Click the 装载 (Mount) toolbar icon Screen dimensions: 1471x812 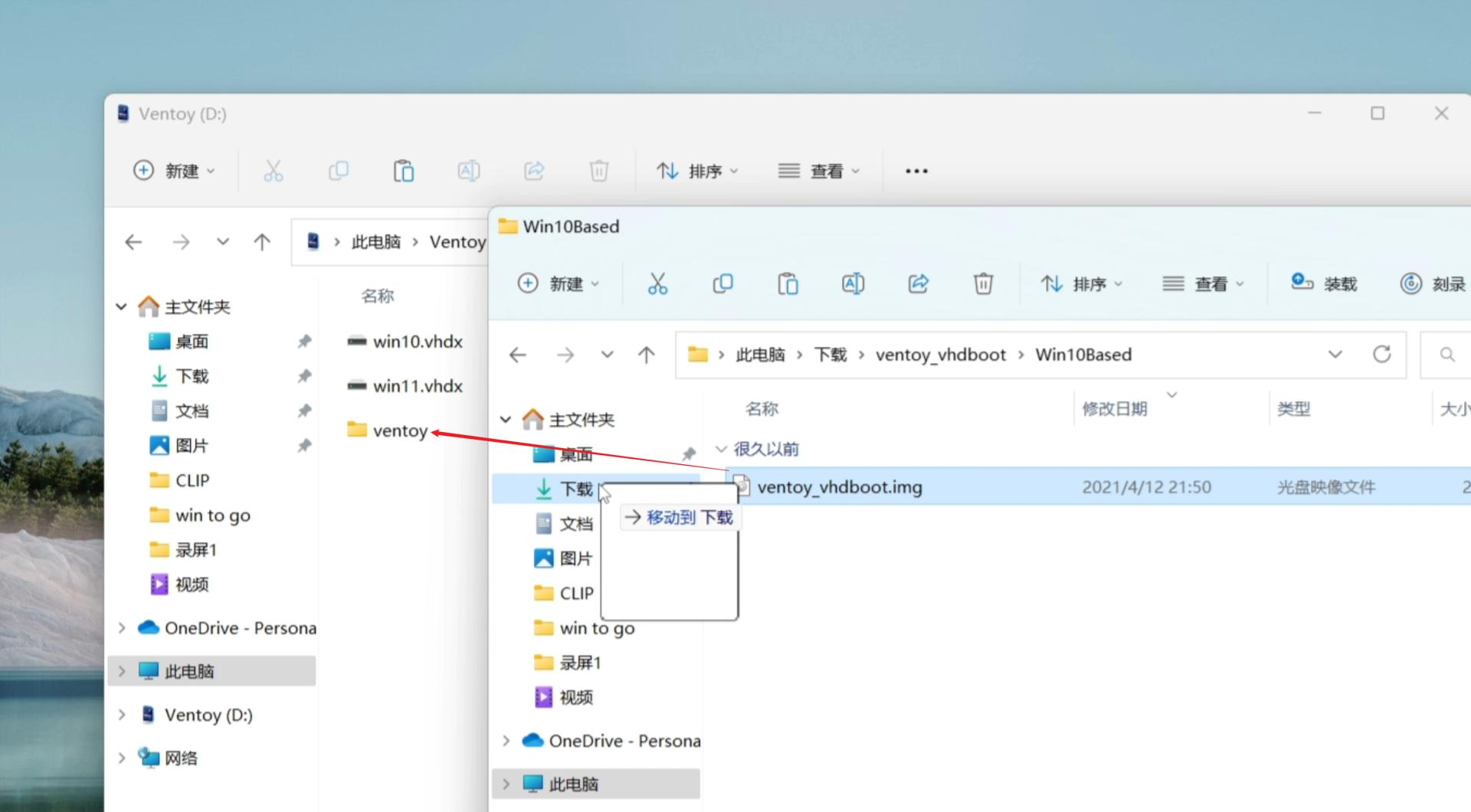click(1324, 283)
